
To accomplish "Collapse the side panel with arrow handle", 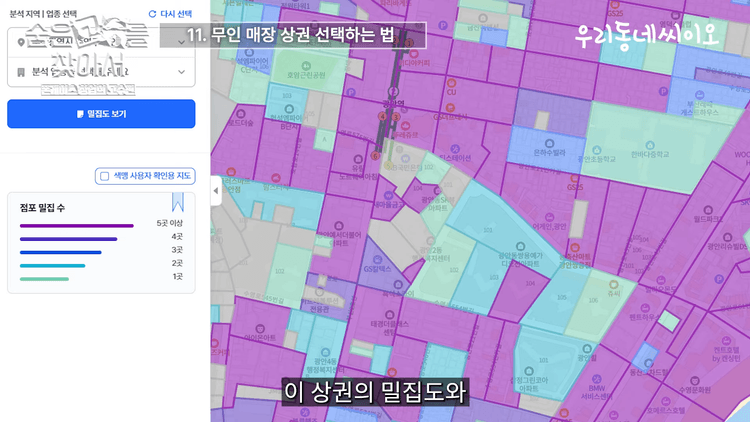I will 215,189.
